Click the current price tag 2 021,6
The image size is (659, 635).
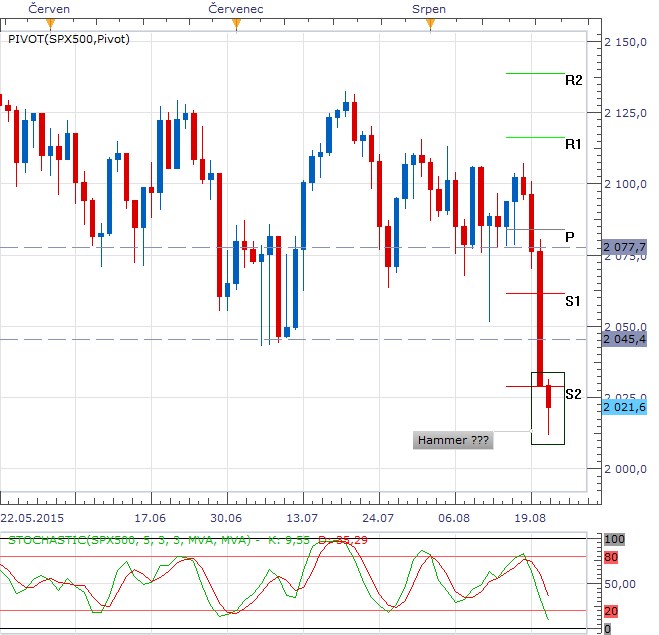coord(624,407)
